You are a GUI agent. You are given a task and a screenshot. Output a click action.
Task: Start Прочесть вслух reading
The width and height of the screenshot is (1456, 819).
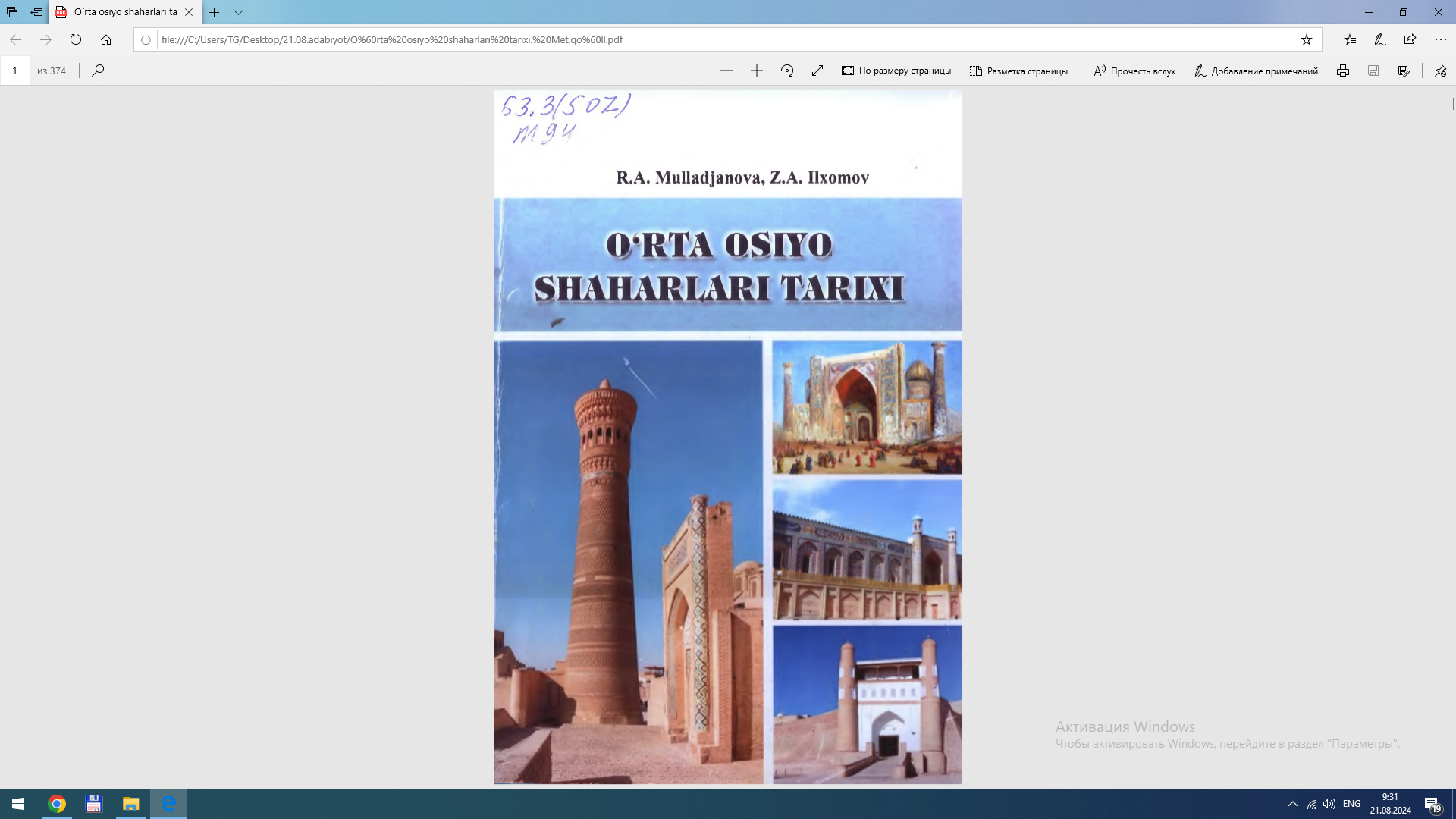[1133, 70]
